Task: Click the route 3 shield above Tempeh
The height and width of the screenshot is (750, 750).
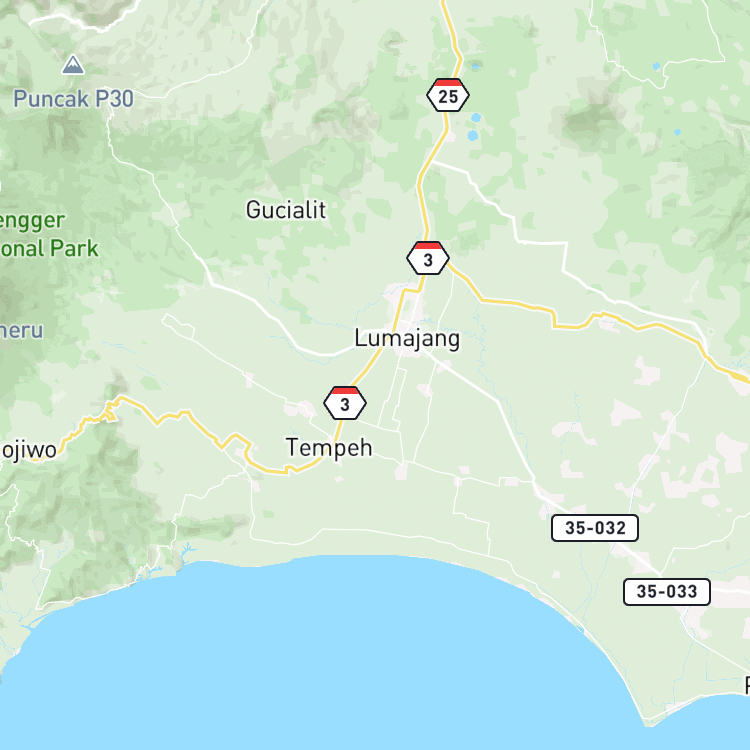Action: [x=345, y=403]
